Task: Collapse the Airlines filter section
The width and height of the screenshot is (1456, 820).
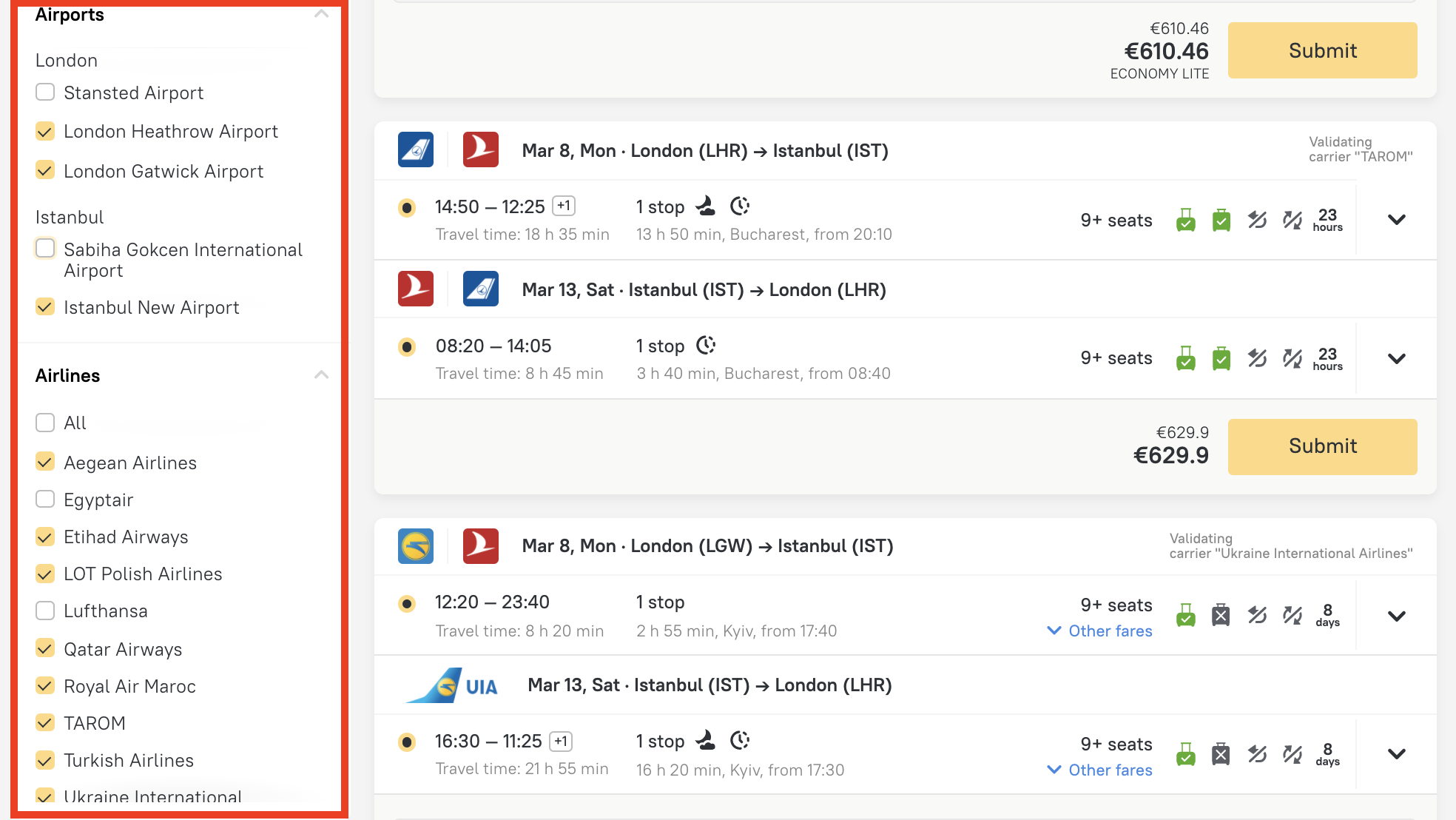Action: [321, 375]
